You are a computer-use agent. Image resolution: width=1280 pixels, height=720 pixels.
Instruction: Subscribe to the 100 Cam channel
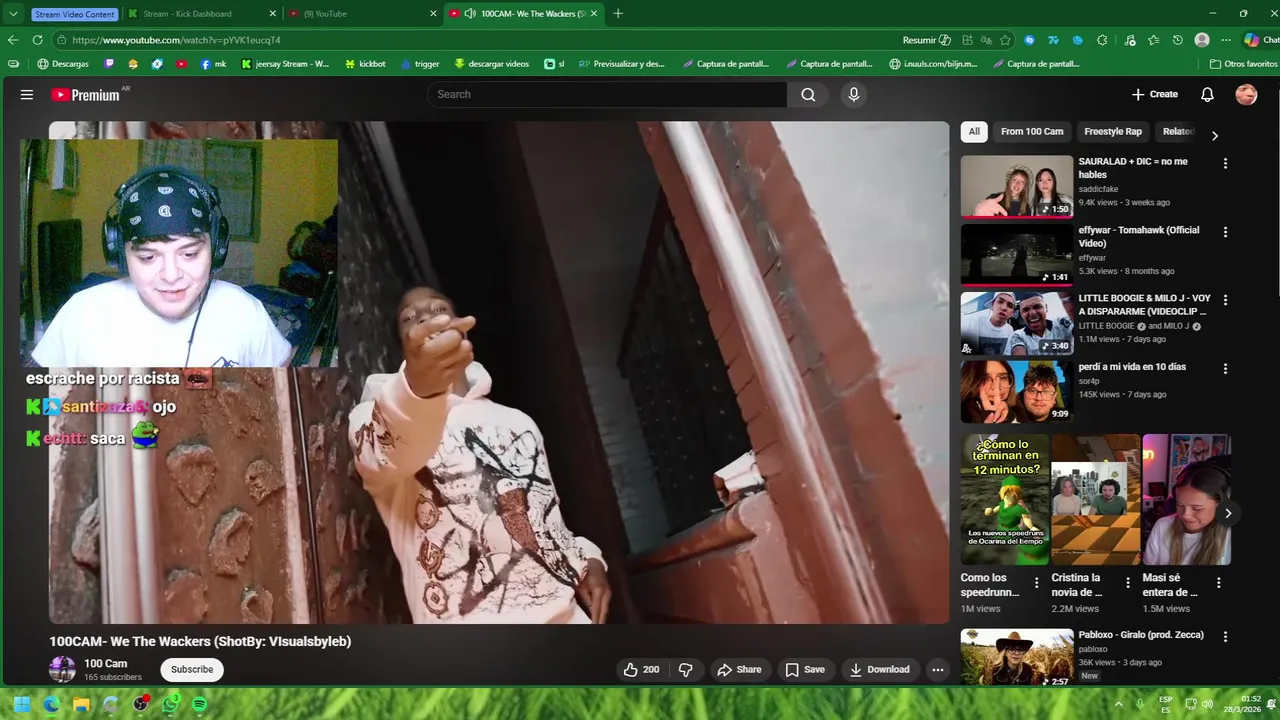(192, 670)
